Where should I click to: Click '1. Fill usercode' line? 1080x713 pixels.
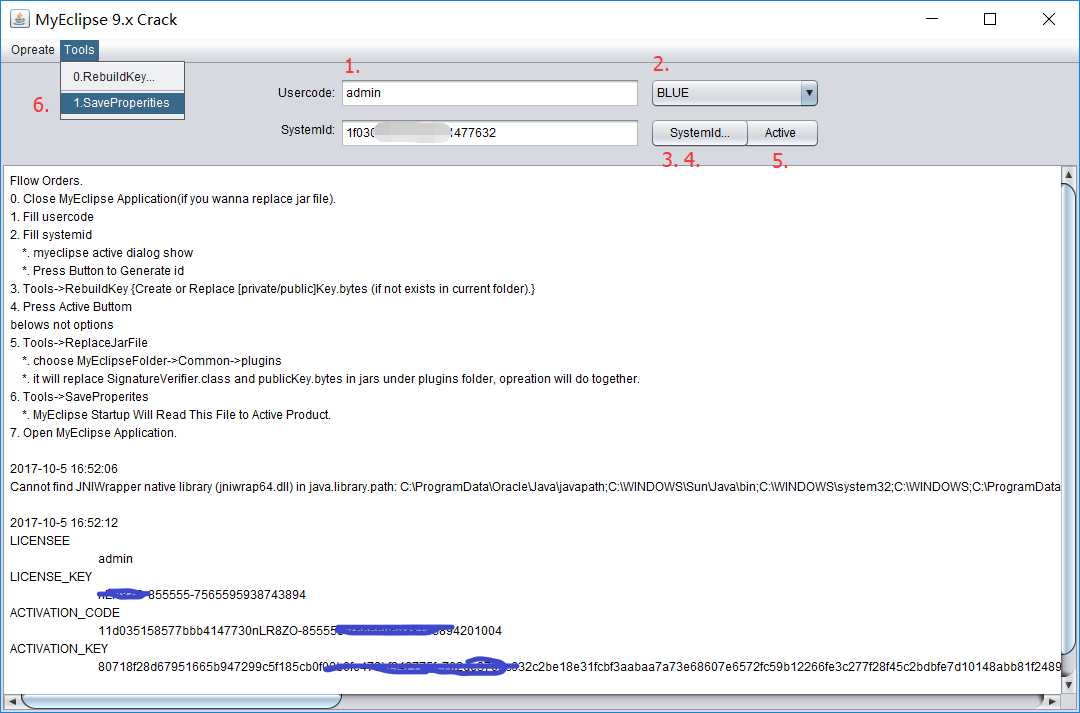(52, 216)
